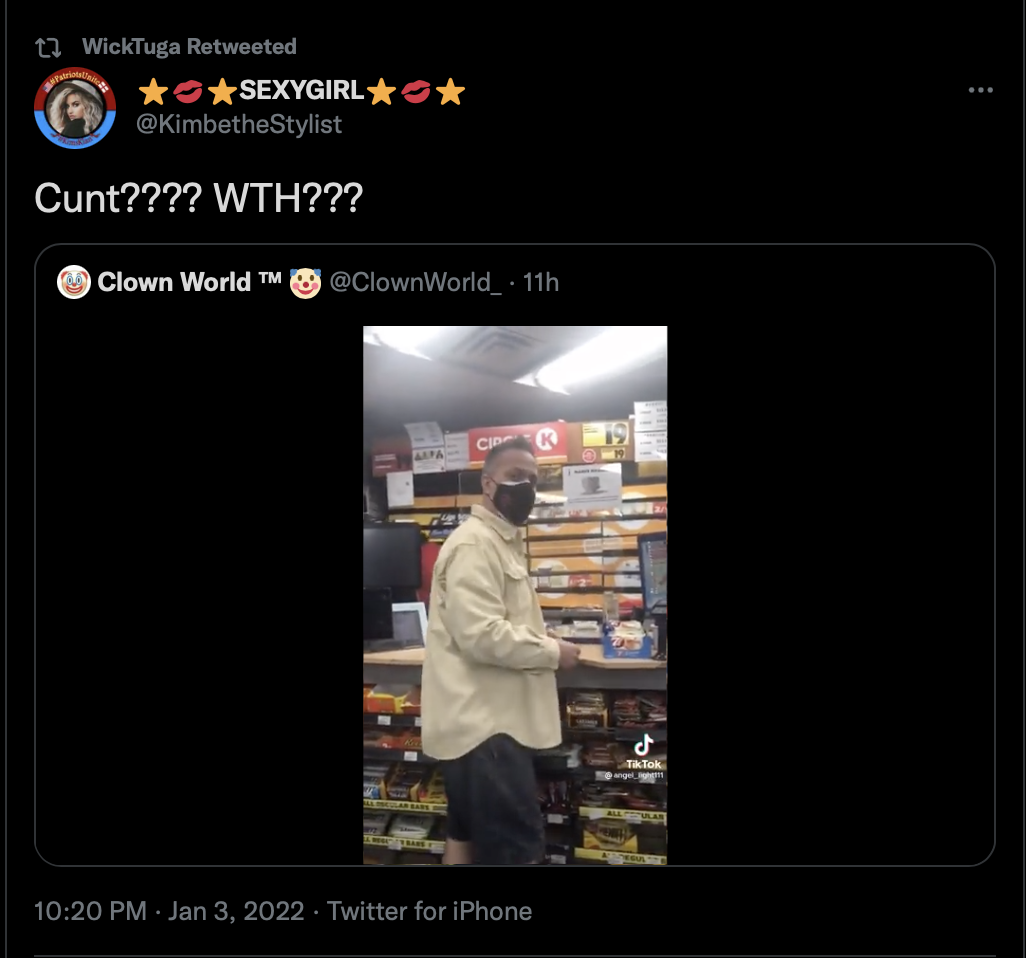Click the Clown World round avatar
This screenshot has height=958, width=1026.
74,282
